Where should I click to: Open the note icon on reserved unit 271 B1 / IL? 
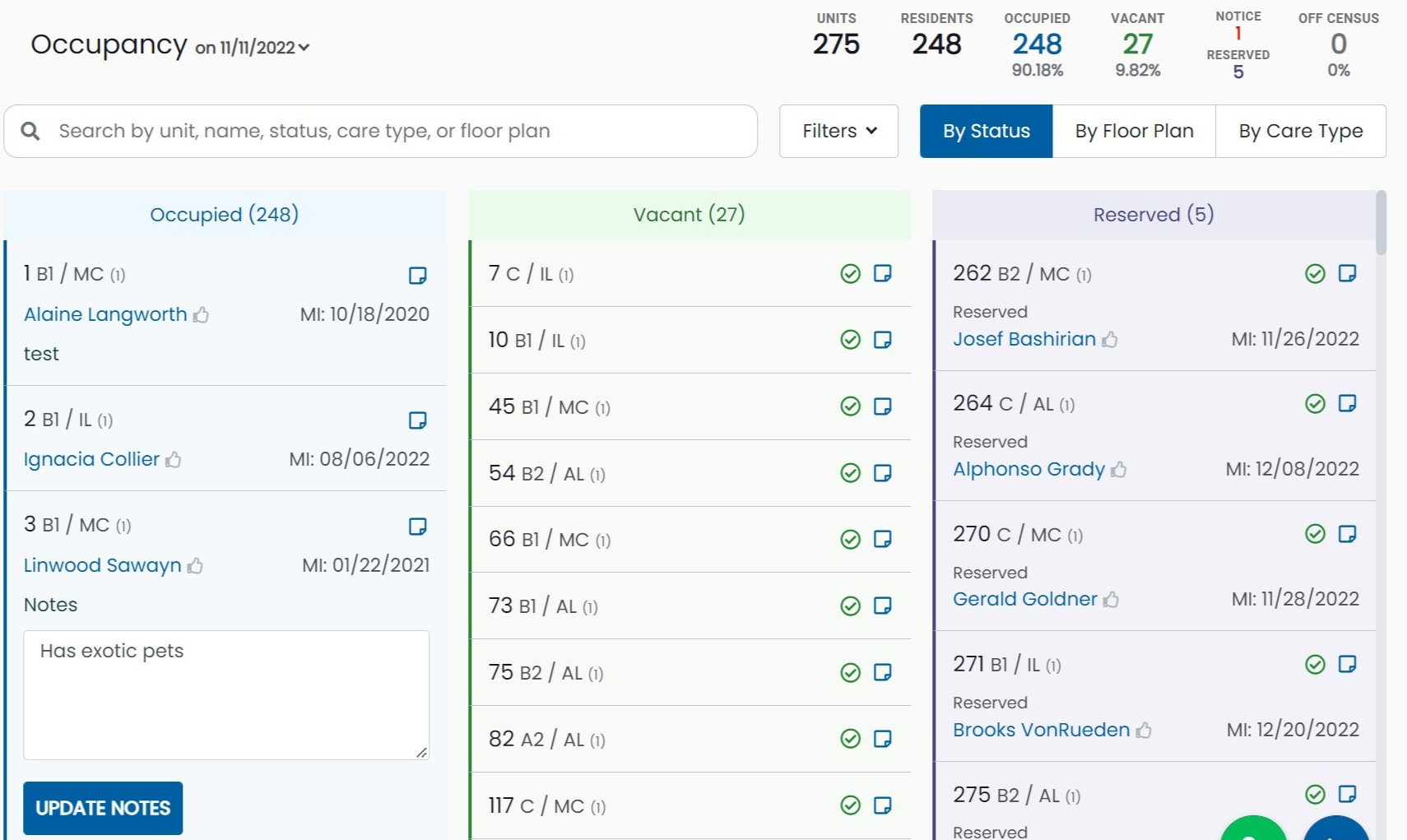1348,664
